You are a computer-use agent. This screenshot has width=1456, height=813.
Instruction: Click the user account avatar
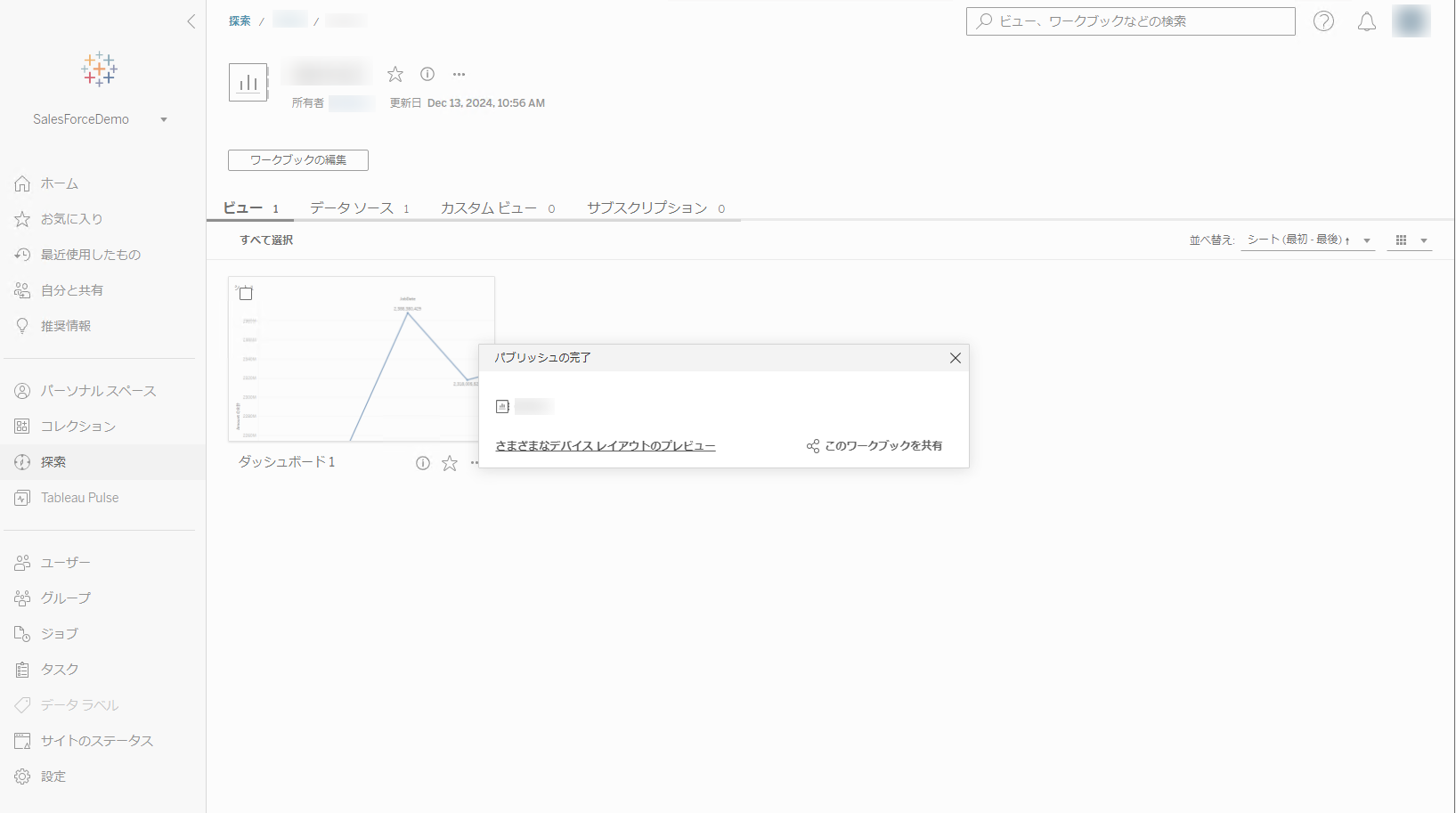coord(1411,21)
